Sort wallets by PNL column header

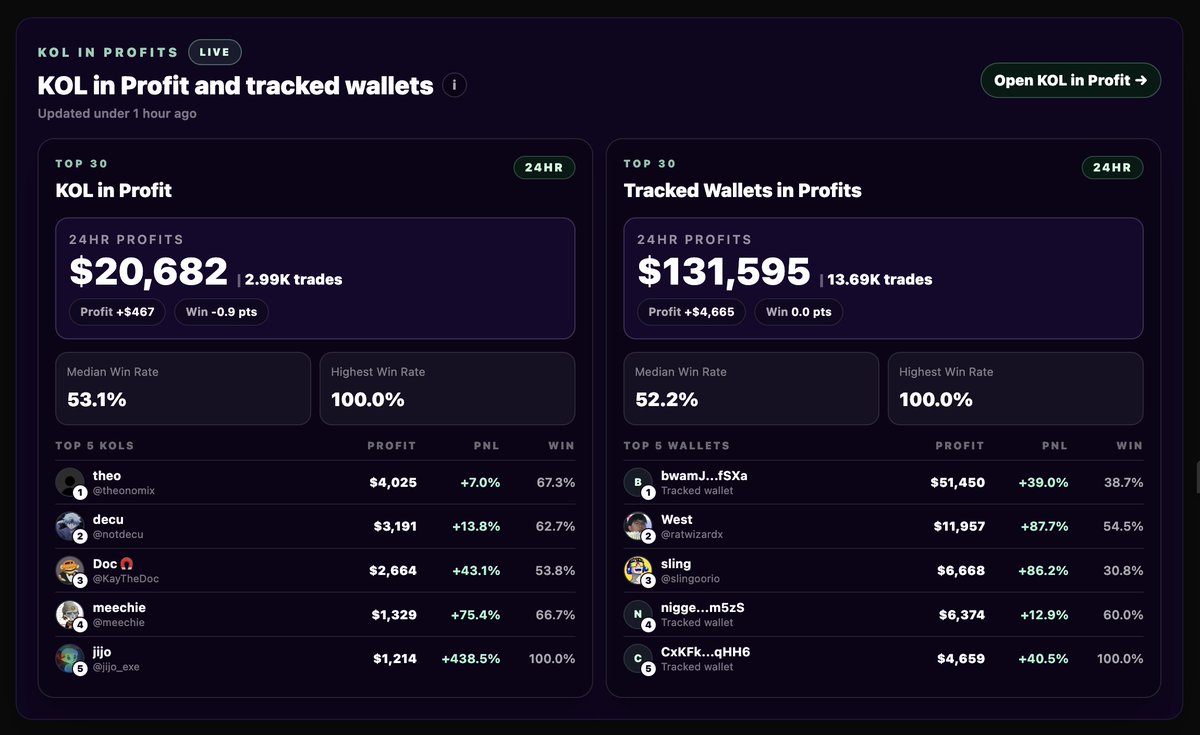1055,446
